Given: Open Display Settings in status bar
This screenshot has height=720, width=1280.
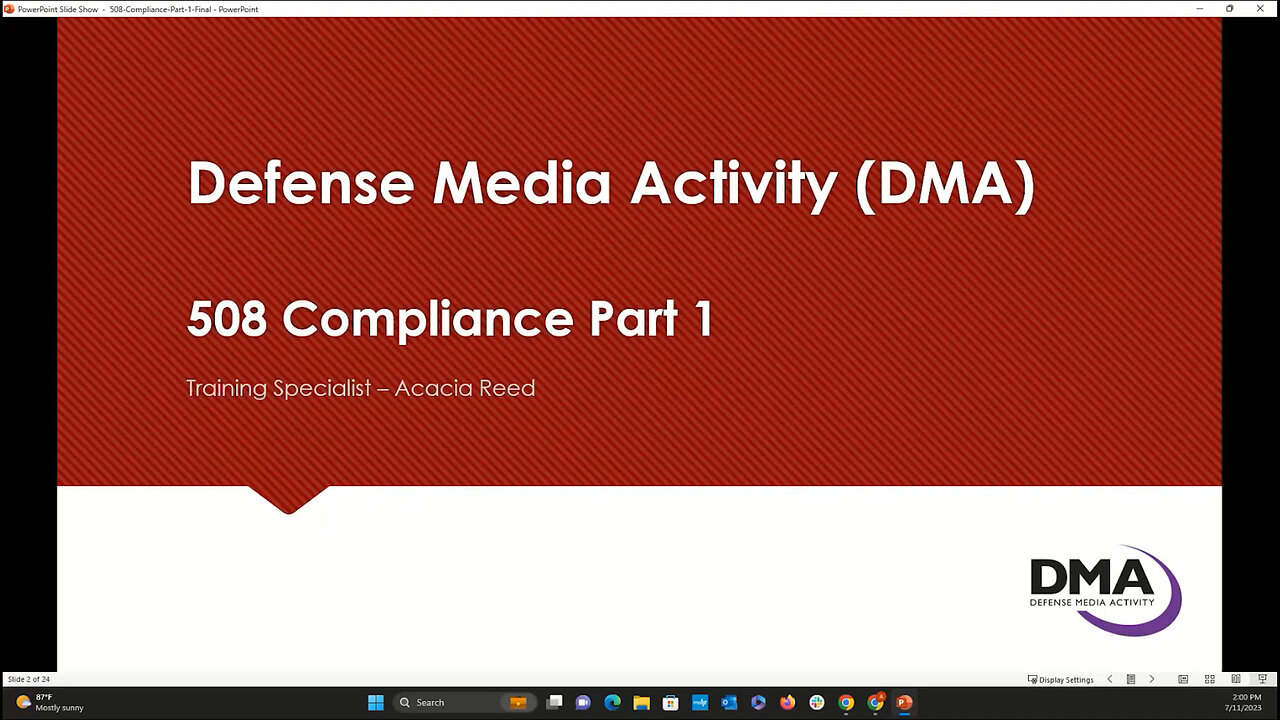Looking at the screenshot, I should pos(1061,679).
